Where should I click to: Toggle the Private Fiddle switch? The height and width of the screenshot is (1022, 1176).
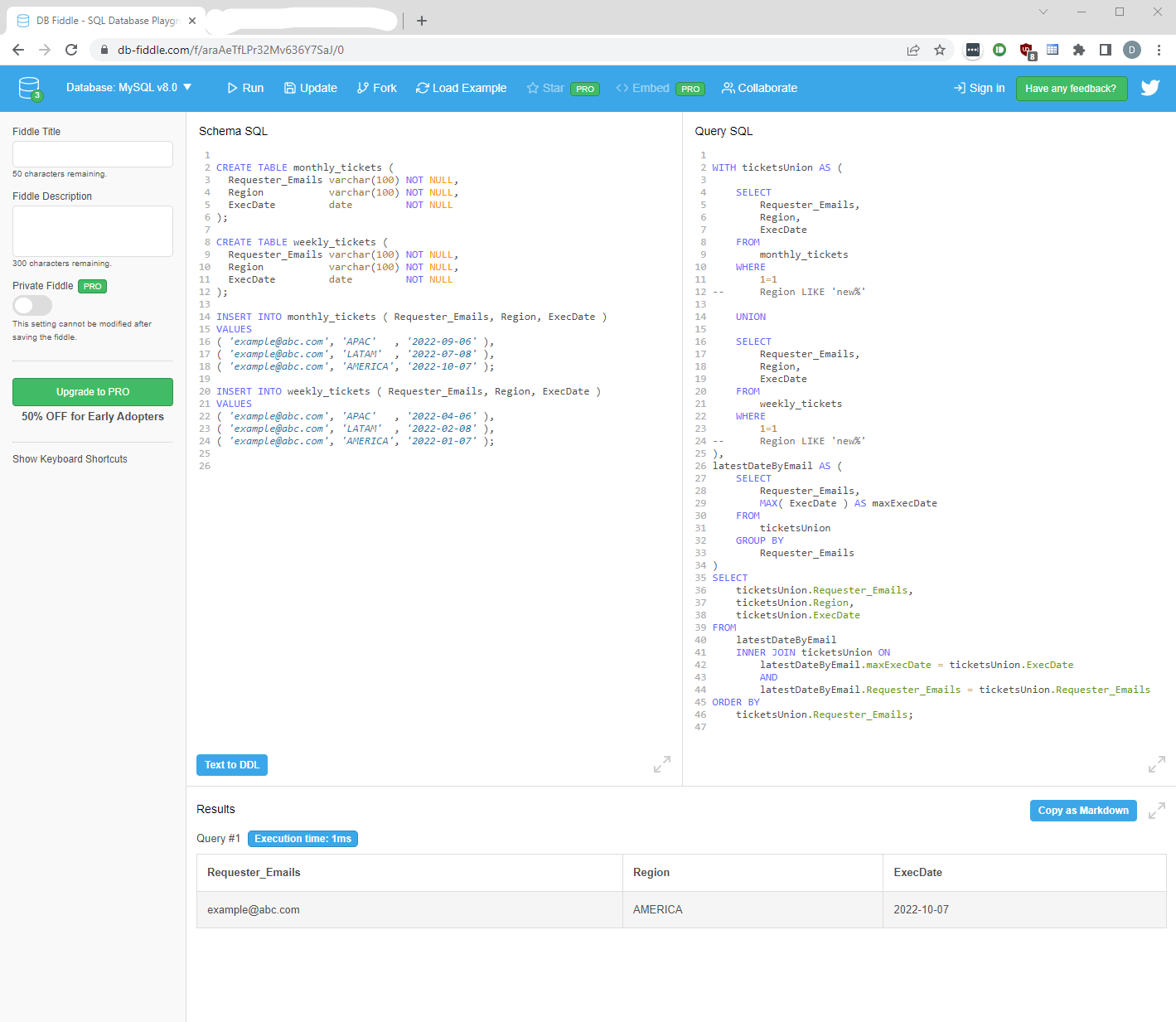pyautogui.click(x=32, y=305)
